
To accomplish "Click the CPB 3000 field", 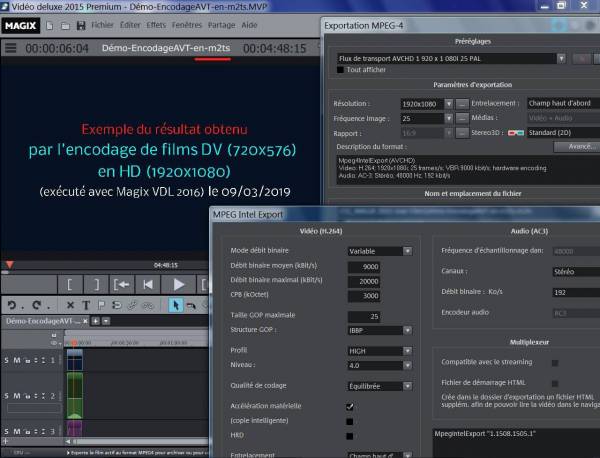I will 364,296.
